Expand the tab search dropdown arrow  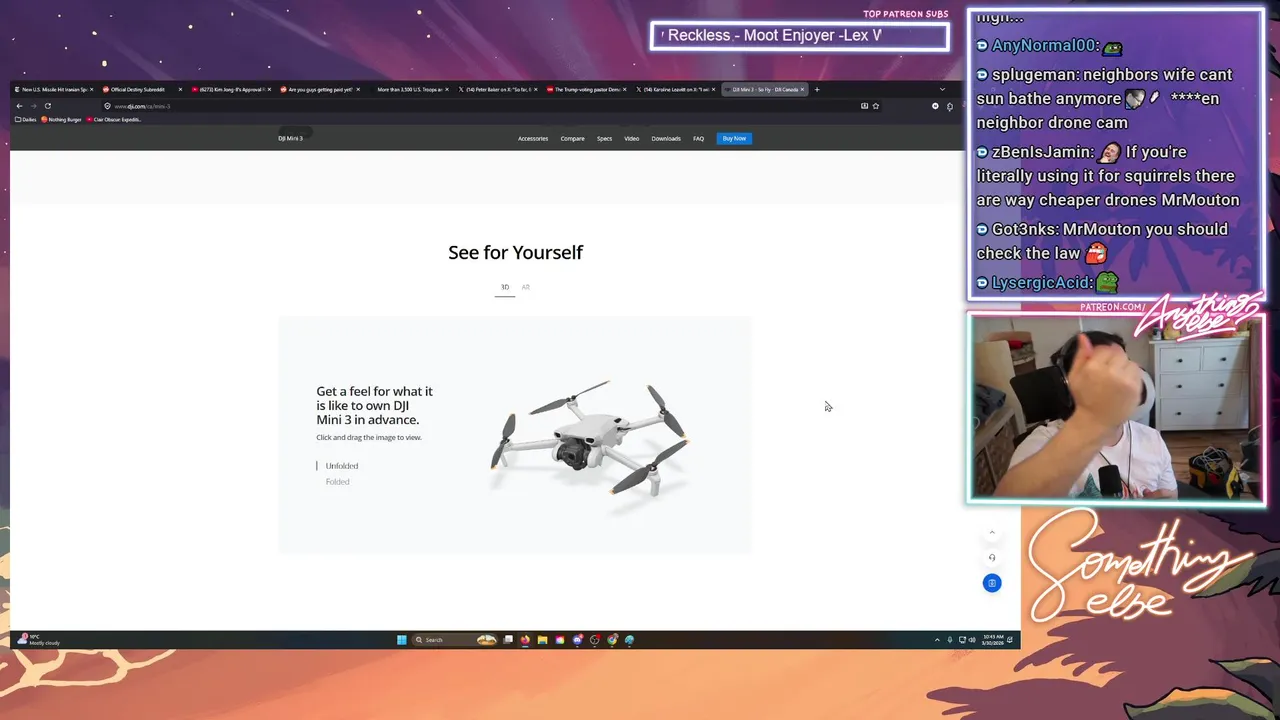coord(942,89)
